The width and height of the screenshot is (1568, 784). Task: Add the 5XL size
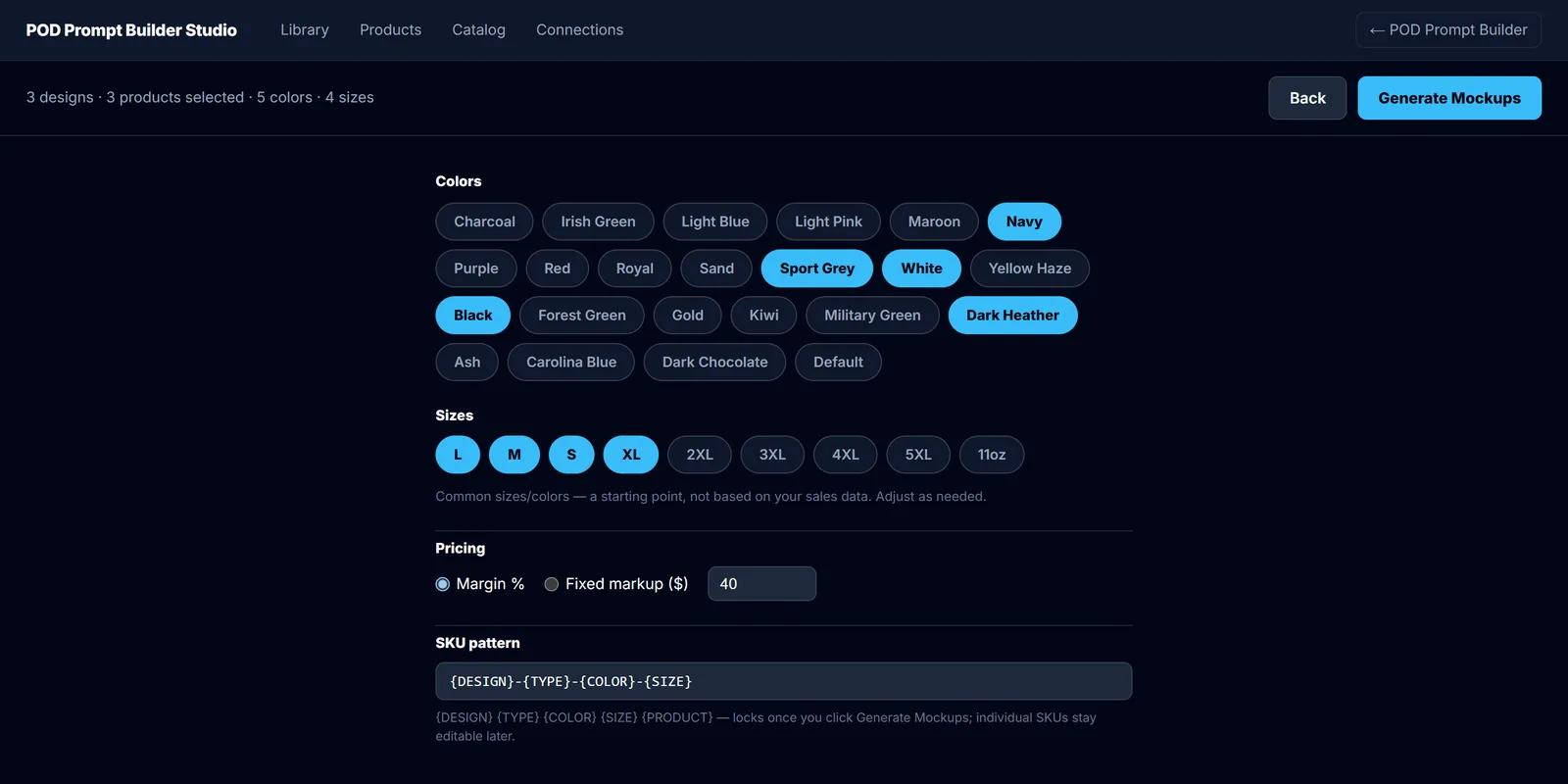pos(918,455)
